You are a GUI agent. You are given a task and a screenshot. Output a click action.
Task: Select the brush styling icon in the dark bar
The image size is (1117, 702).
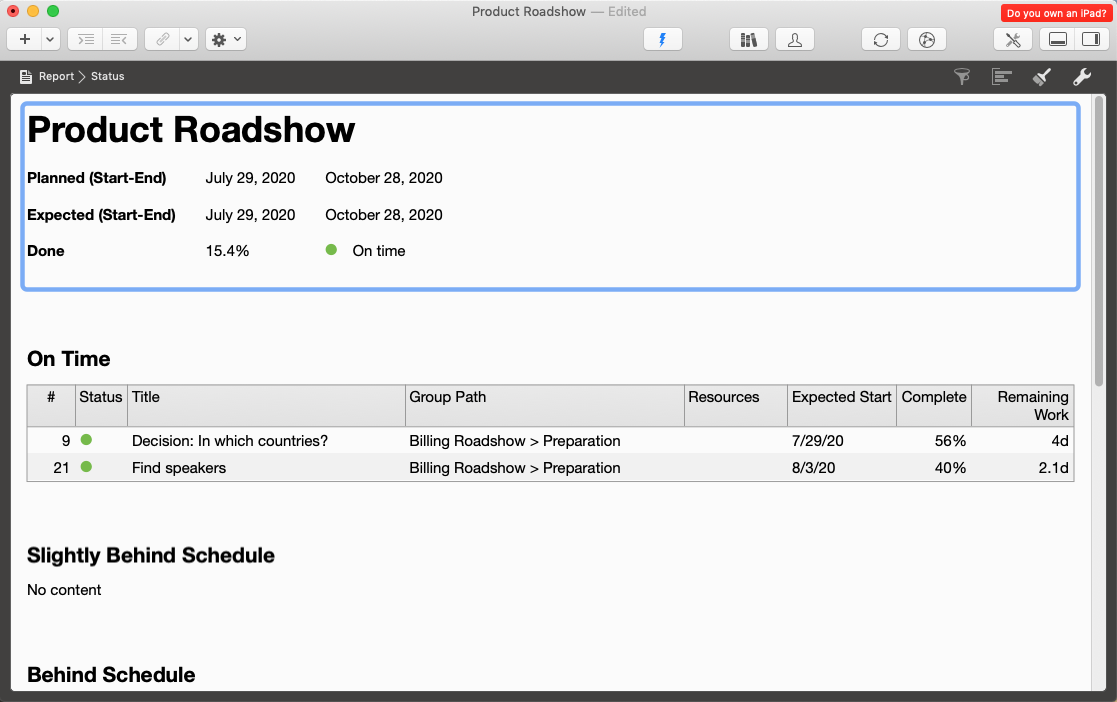[x=1041, y=76]
